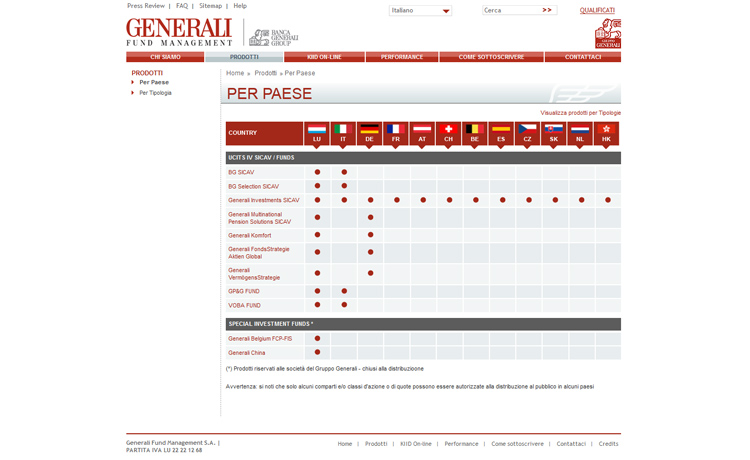
Task: Click Prodotti in the breadcrumb
Action: tap(265, 73)
